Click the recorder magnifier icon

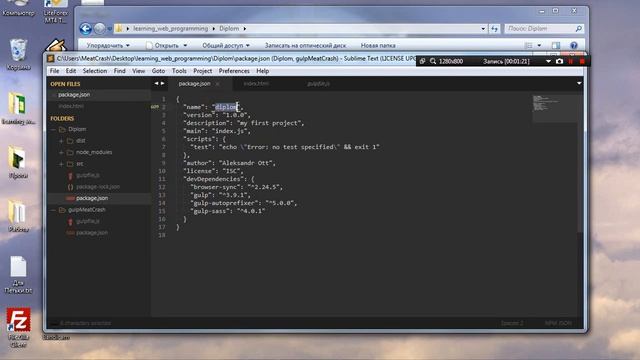pos(433,61)
